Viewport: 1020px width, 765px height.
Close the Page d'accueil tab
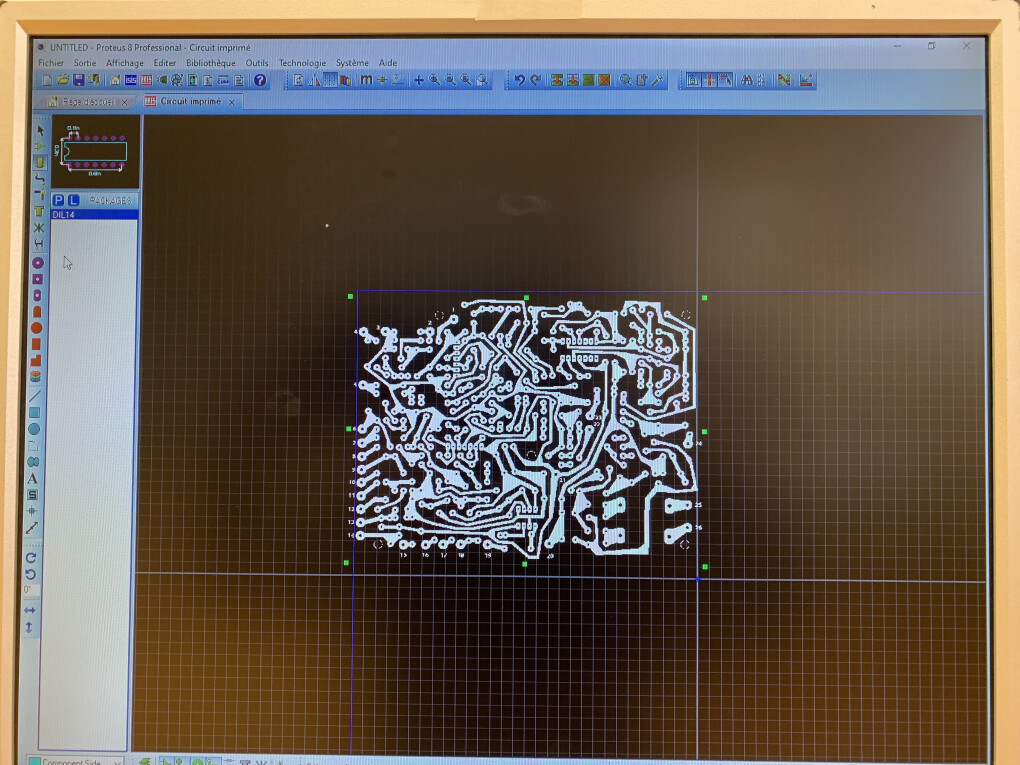point(124,102)
